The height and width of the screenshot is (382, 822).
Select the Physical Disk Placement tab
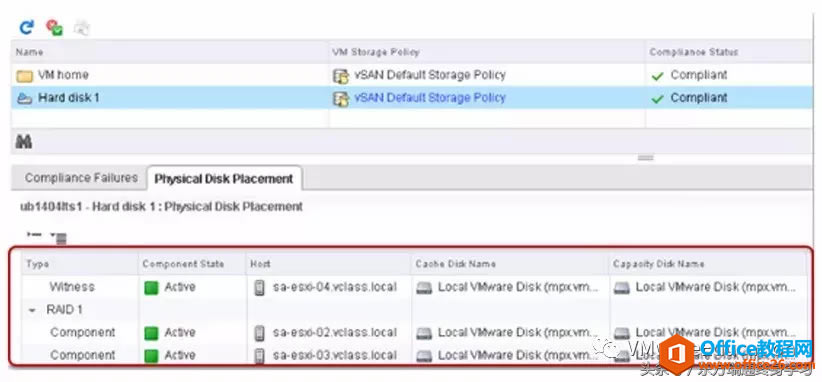[224, 179]
